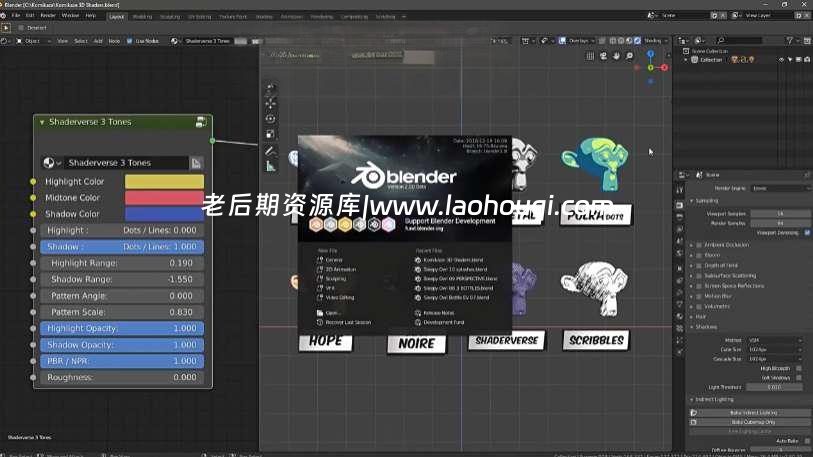
Task: Select the Move tool in viewport toolbar
Action: click(x=271, y=103)
